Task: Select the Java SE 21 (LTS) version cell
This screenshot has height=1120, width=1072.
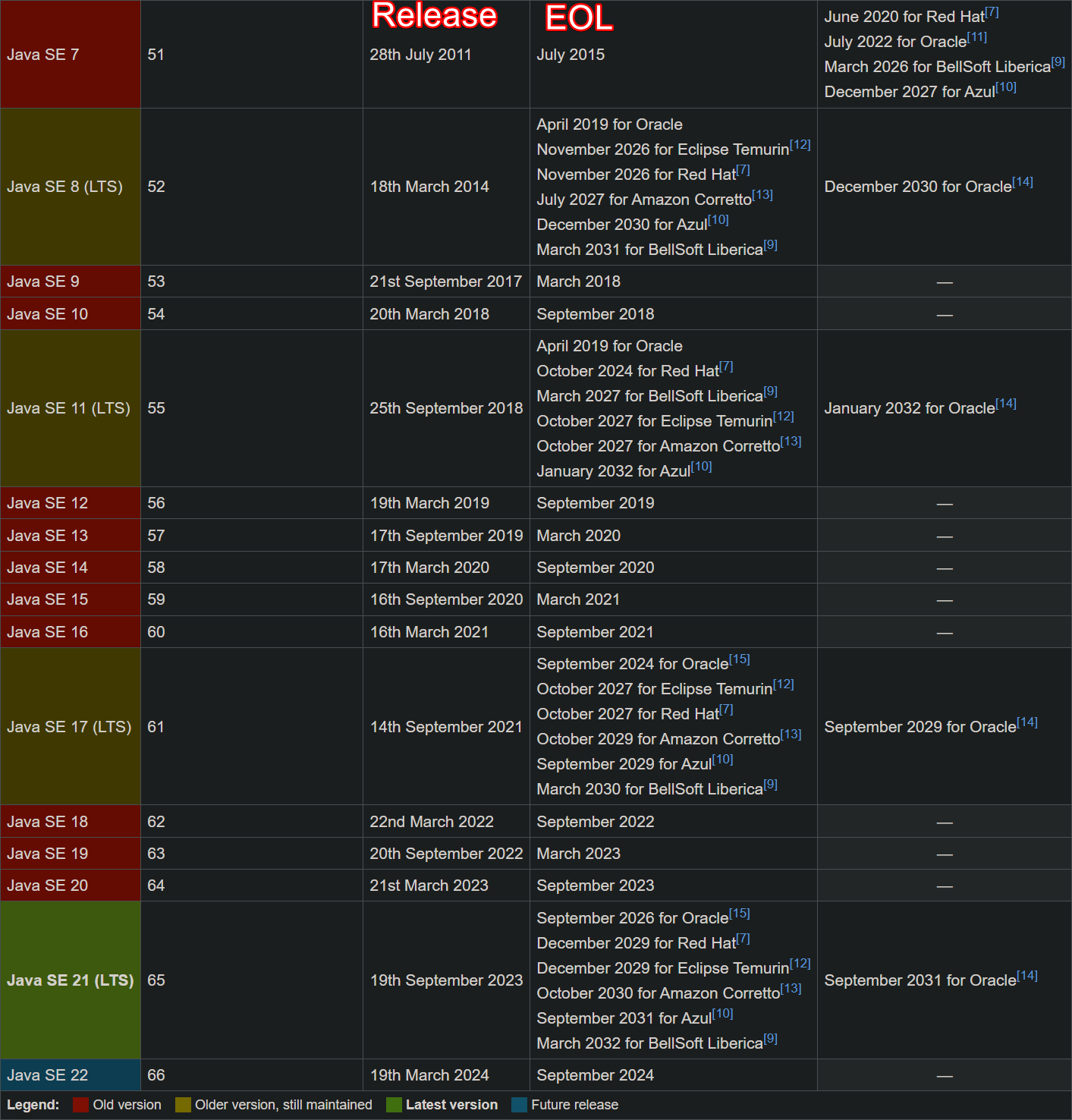Action: point(71,980)
